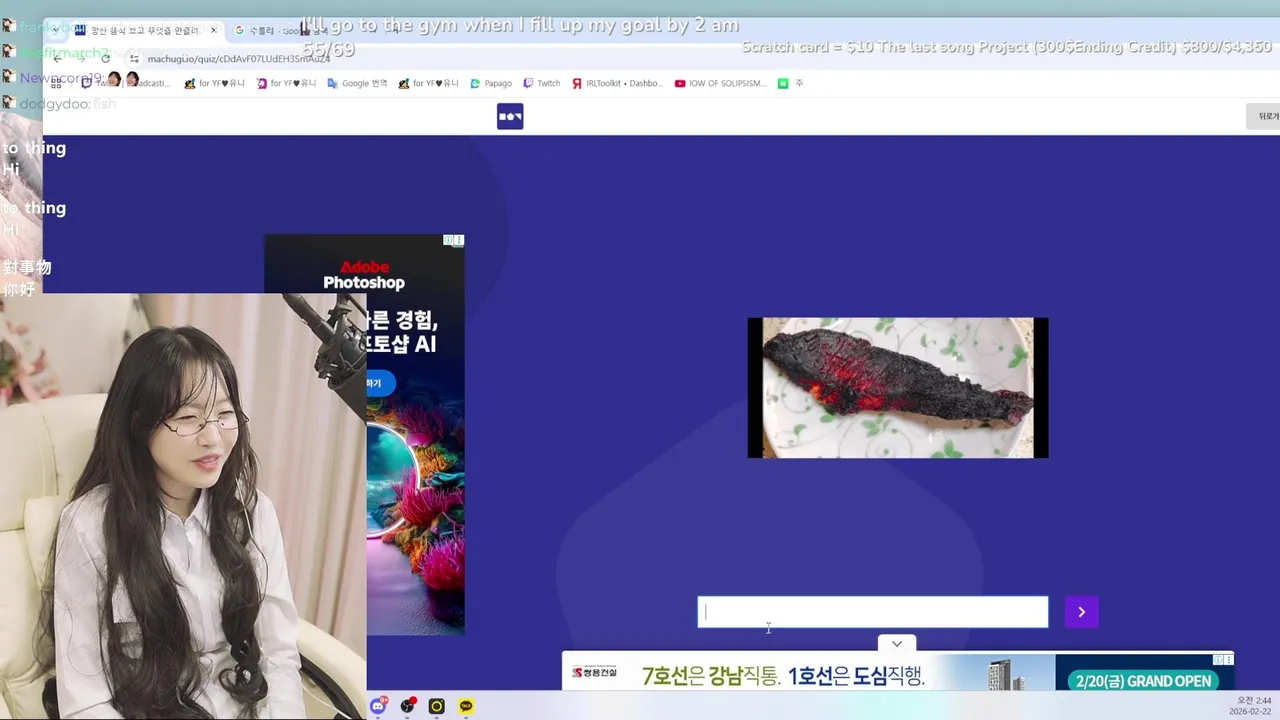
Task: Open the bookmark after Google 번역
Action: (x=427, y=83)
